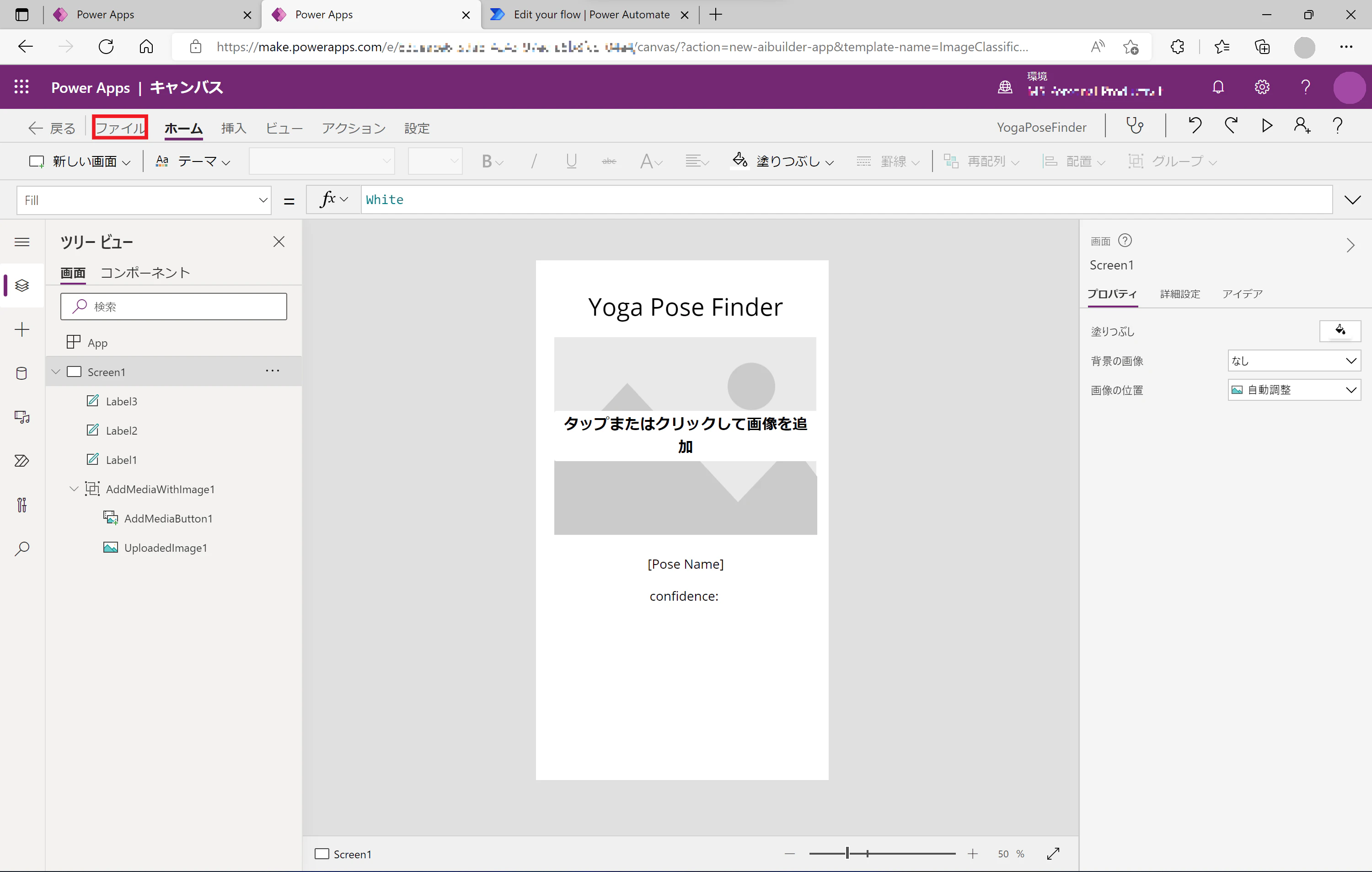The height and width of the screenshot is (872, 1372).
Task: Click the Redo arrow icon
Action: pos(1231,126)
